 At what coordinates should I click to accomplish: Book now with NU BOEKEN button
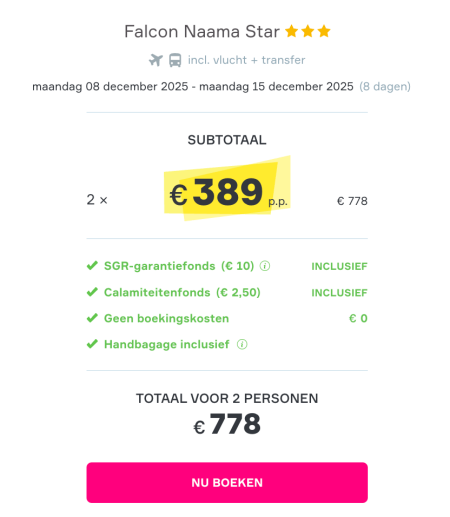click(227, 482)
